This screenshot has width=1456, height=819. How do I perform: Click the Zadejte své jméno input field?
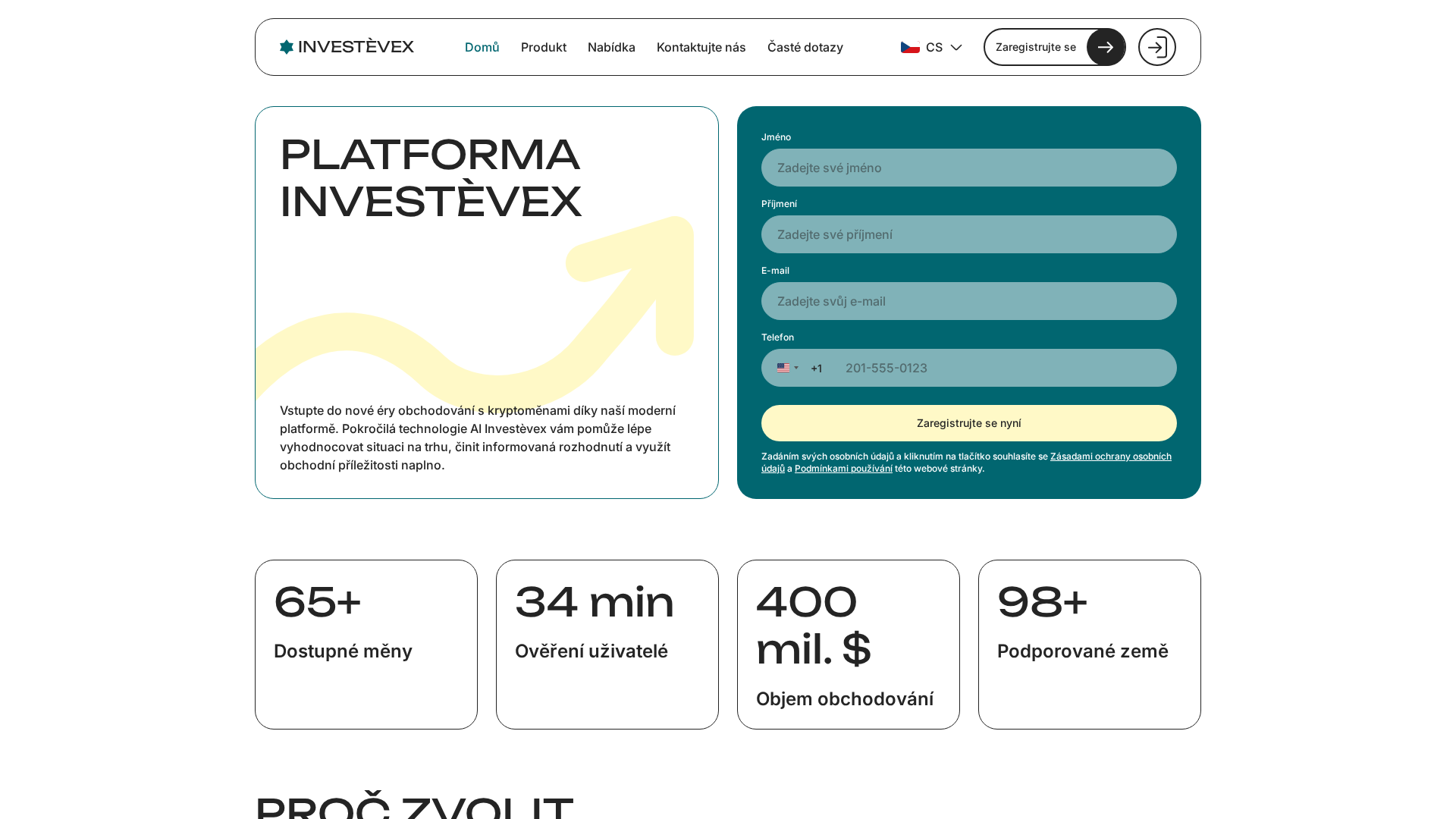968,168
